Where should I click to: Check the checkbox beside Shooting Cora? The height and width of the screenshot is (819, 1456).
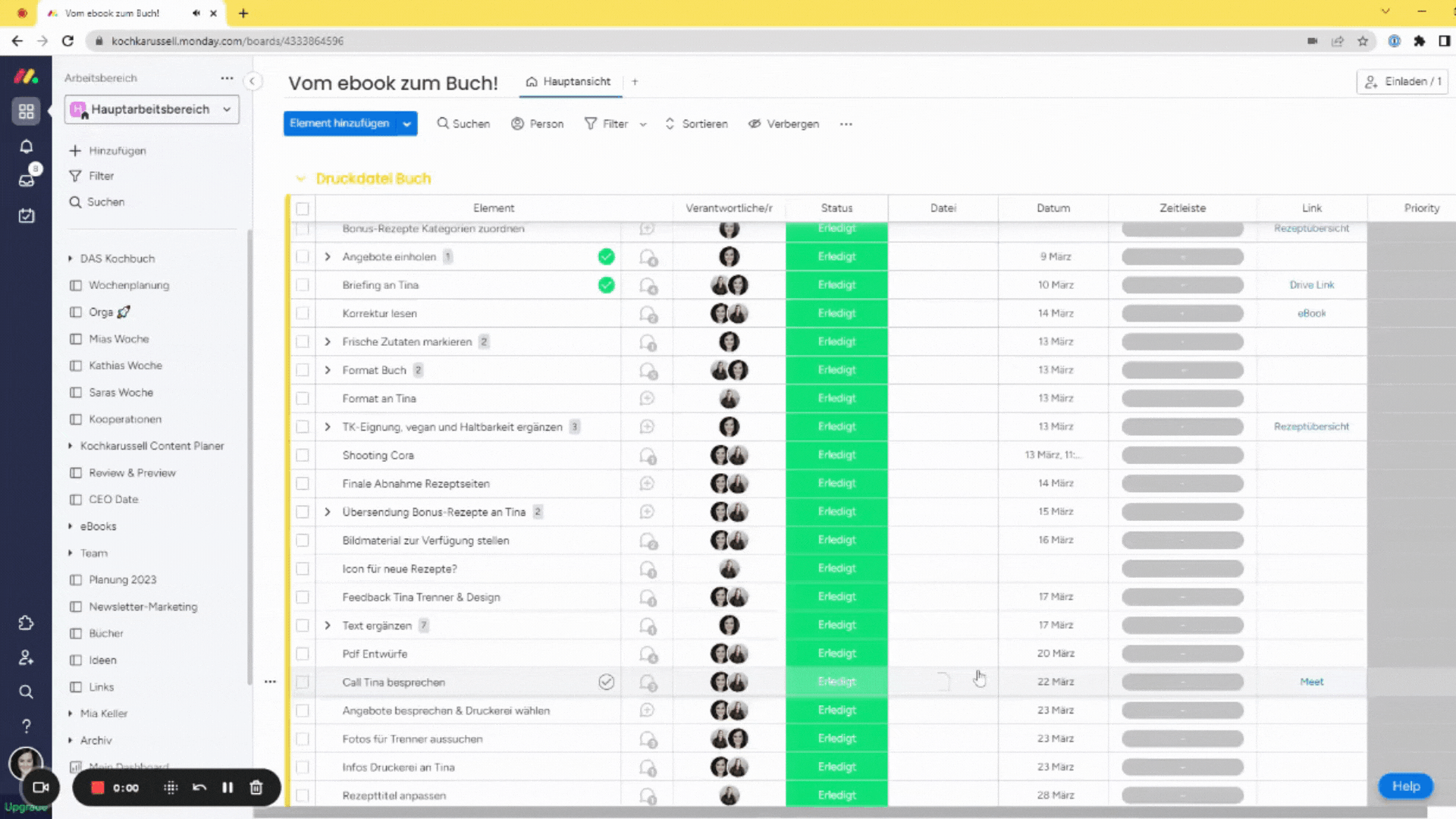coord(303,455)
